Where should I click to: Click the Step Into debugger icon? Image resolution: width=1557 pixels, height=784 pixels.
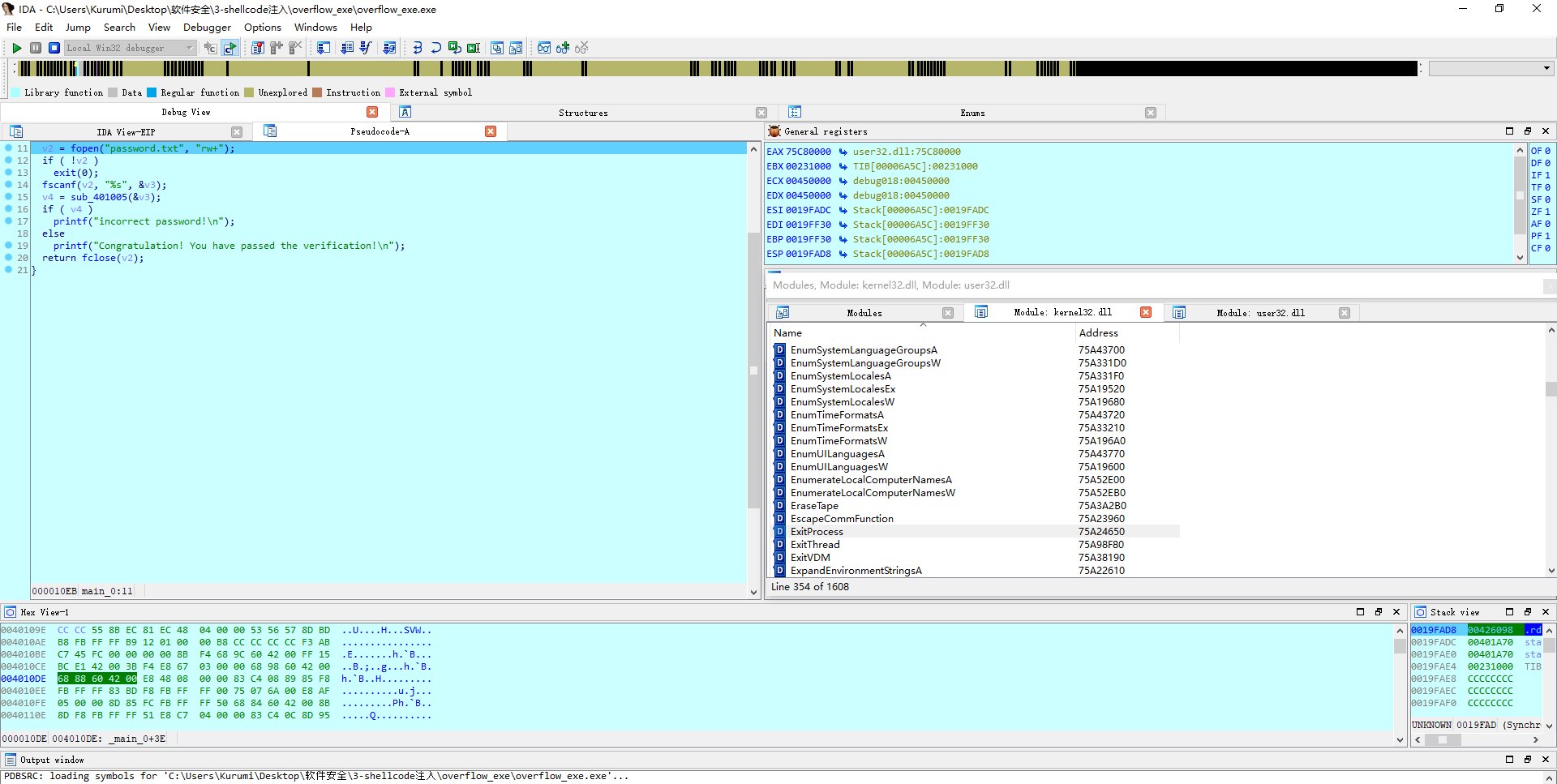418,48
